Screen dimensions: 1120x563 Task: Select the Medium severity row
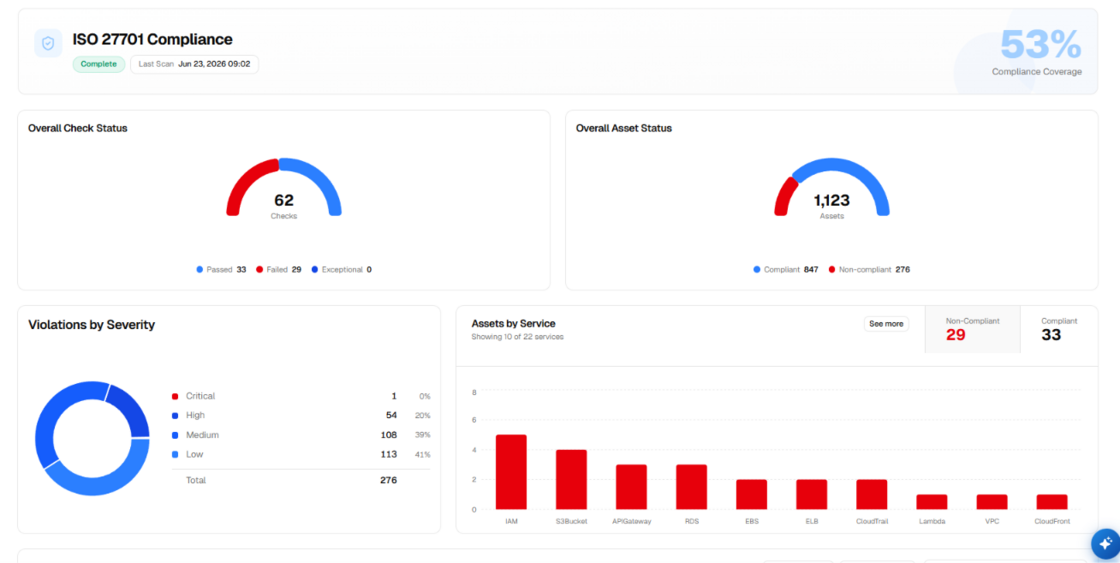coord(301,435)
